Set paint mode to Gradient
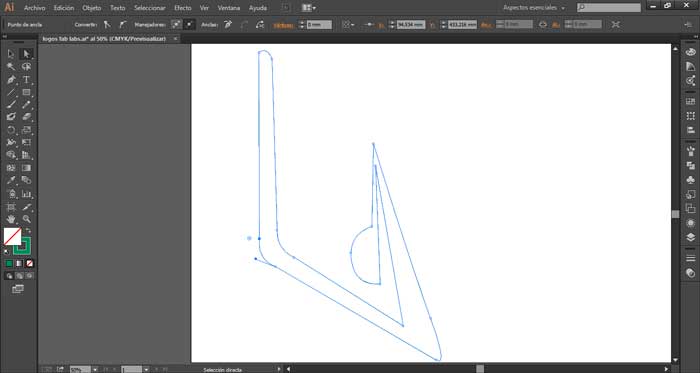 (x=19, y=264)
